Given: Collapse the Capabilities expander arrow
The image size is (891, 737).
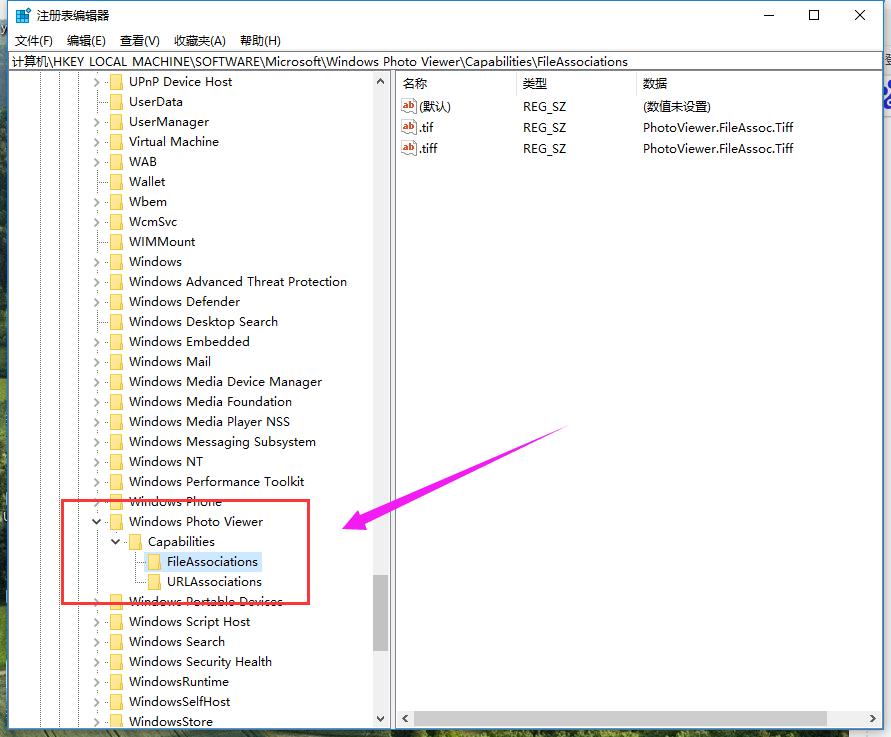Looking at the screenshot, I should point(115,541).
